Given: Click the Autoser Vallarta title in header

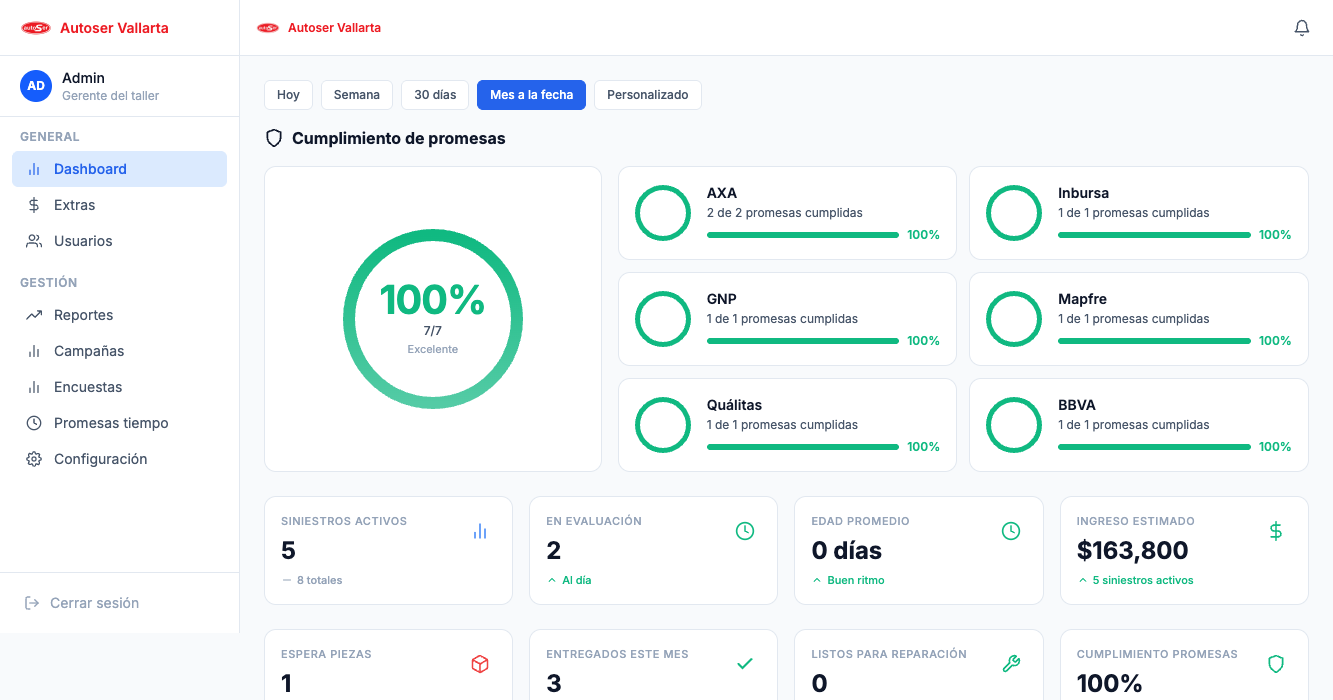Looking at the screenshot, I should point(334,28).
